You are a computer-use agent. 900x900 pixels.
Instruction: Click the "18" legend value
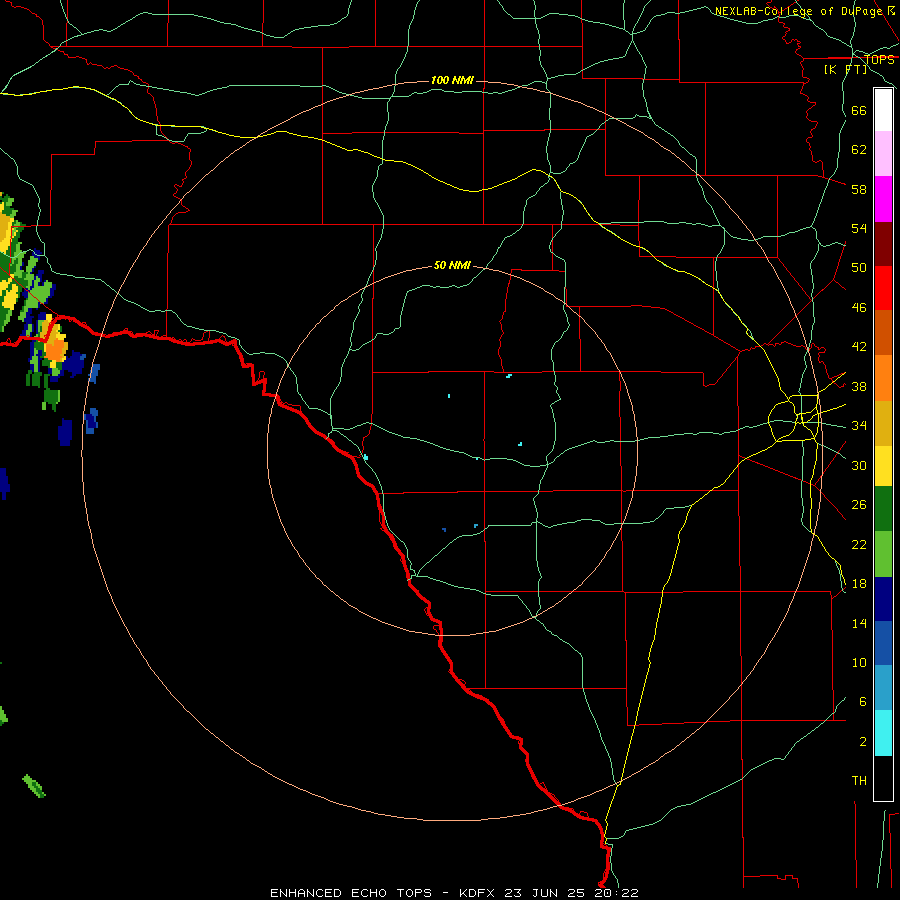coord(859,584)
